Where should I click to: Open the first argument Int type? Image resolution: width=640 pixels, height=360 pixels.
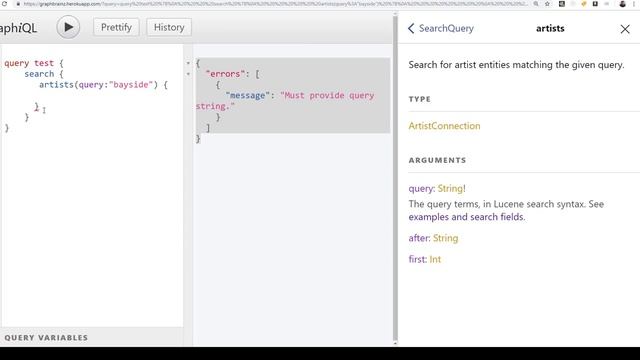click(435, 259)
